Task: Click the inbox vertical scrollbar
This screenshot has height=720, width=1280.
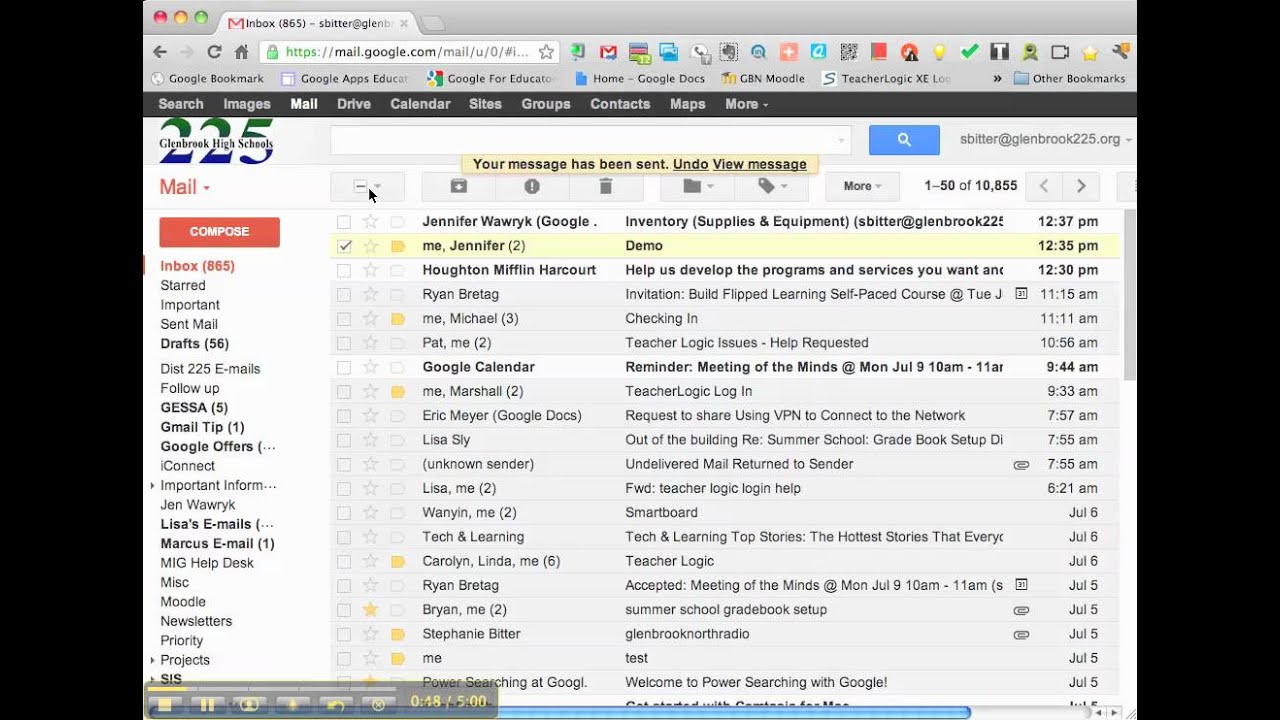Action: coord(1130,295)
